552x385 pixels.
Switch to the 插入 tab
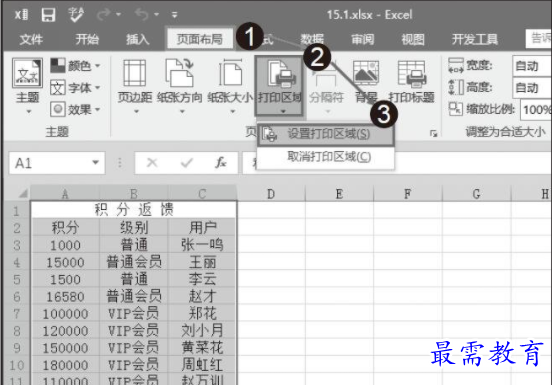coord(138,39)
